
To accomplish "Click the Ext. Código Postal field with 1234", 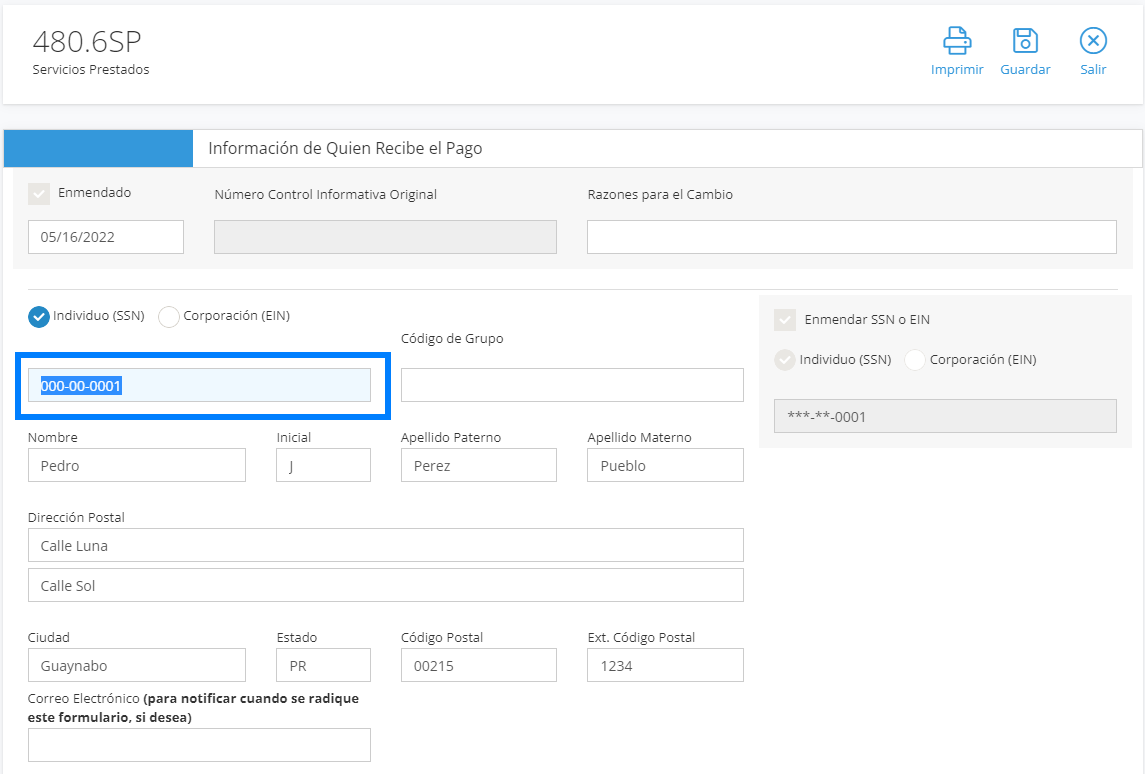I will [x=665, y=666].
